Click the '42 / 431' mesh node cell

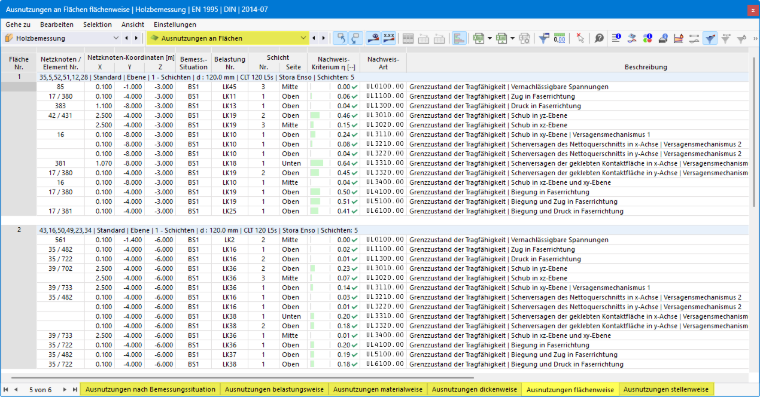60,115
